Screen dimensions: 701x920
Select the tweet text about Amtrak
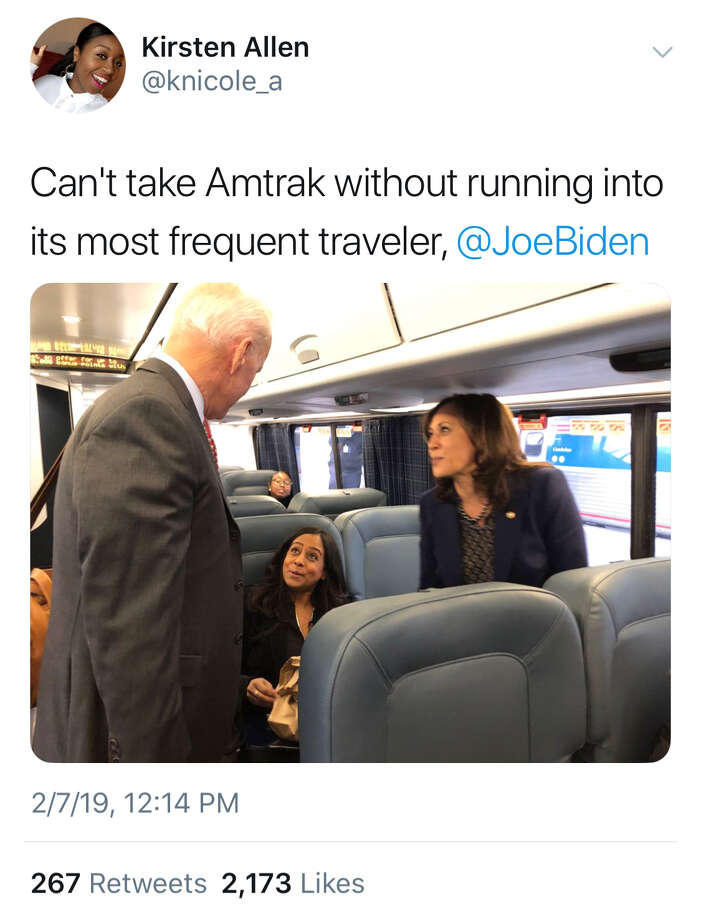(x=347, y=212)
